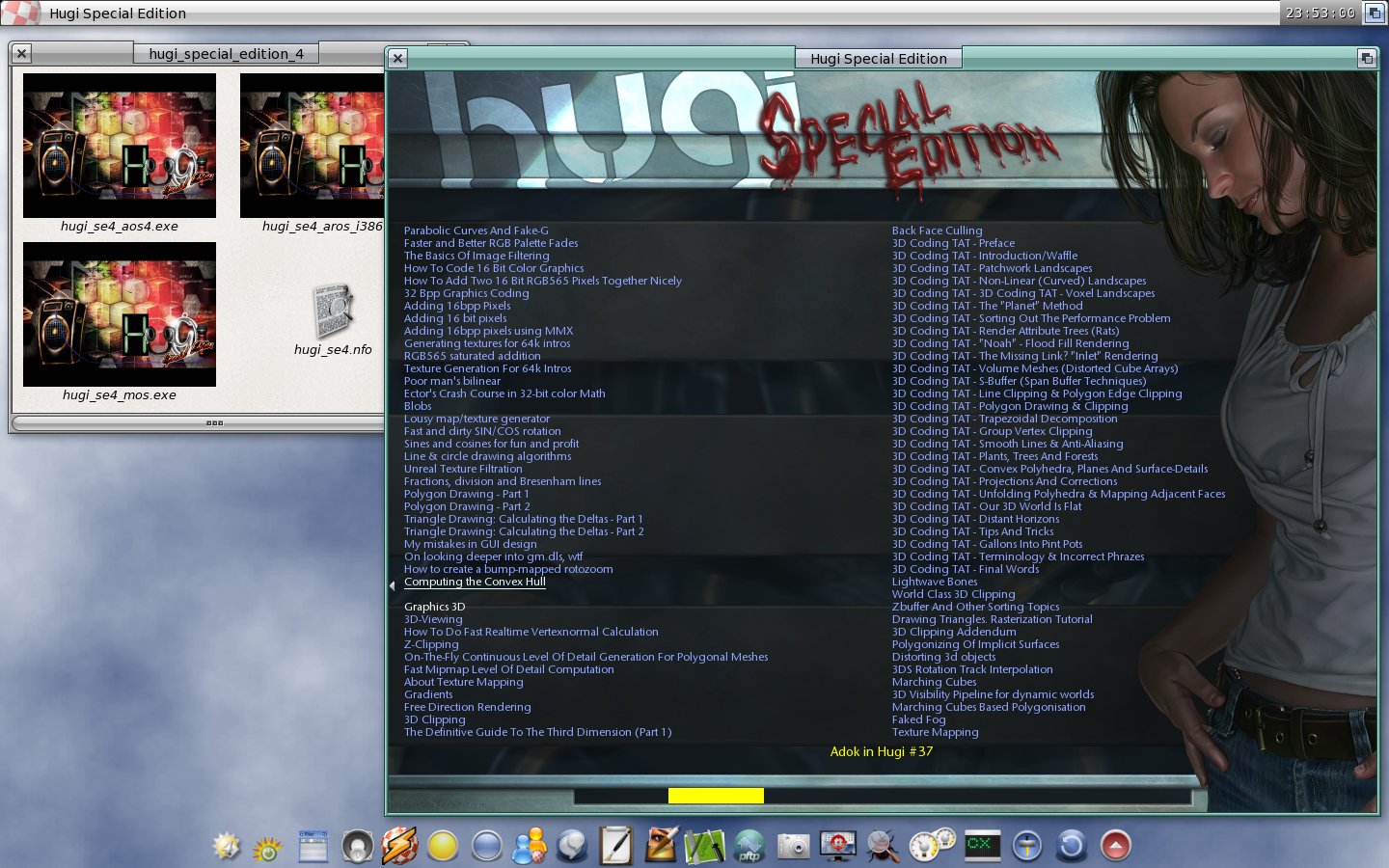
Task: Launch the green terminal shell dock icon
Action: tap(983, 845)
